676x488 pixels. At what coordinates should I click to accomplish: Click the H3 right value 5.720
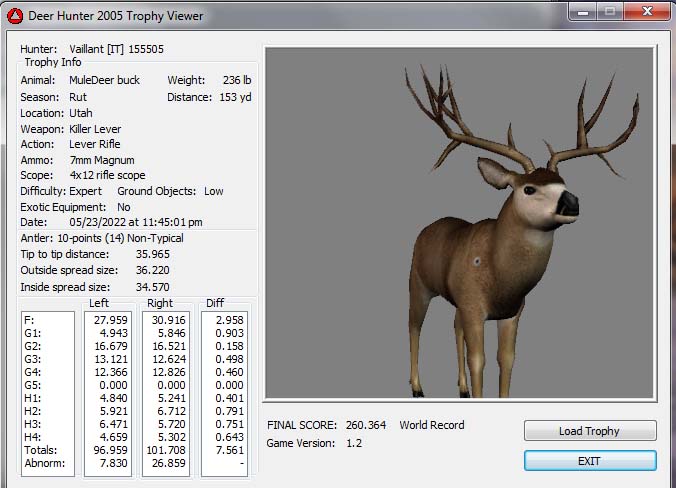click(172, 424)
